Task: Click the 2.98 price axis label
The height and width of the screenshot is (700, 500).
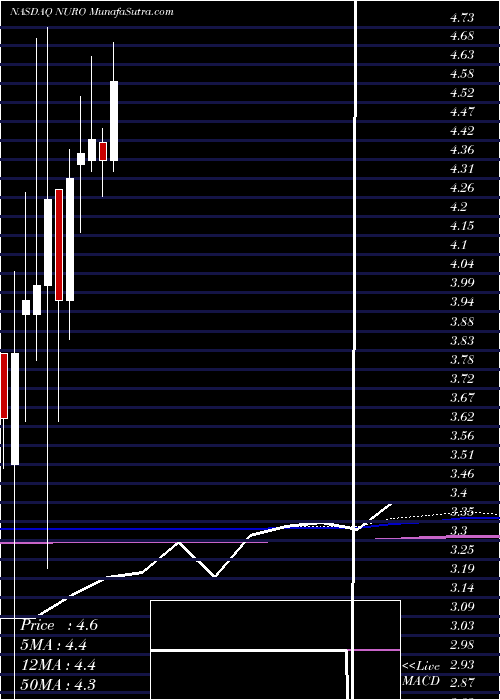Action: [x=462, y=645]
